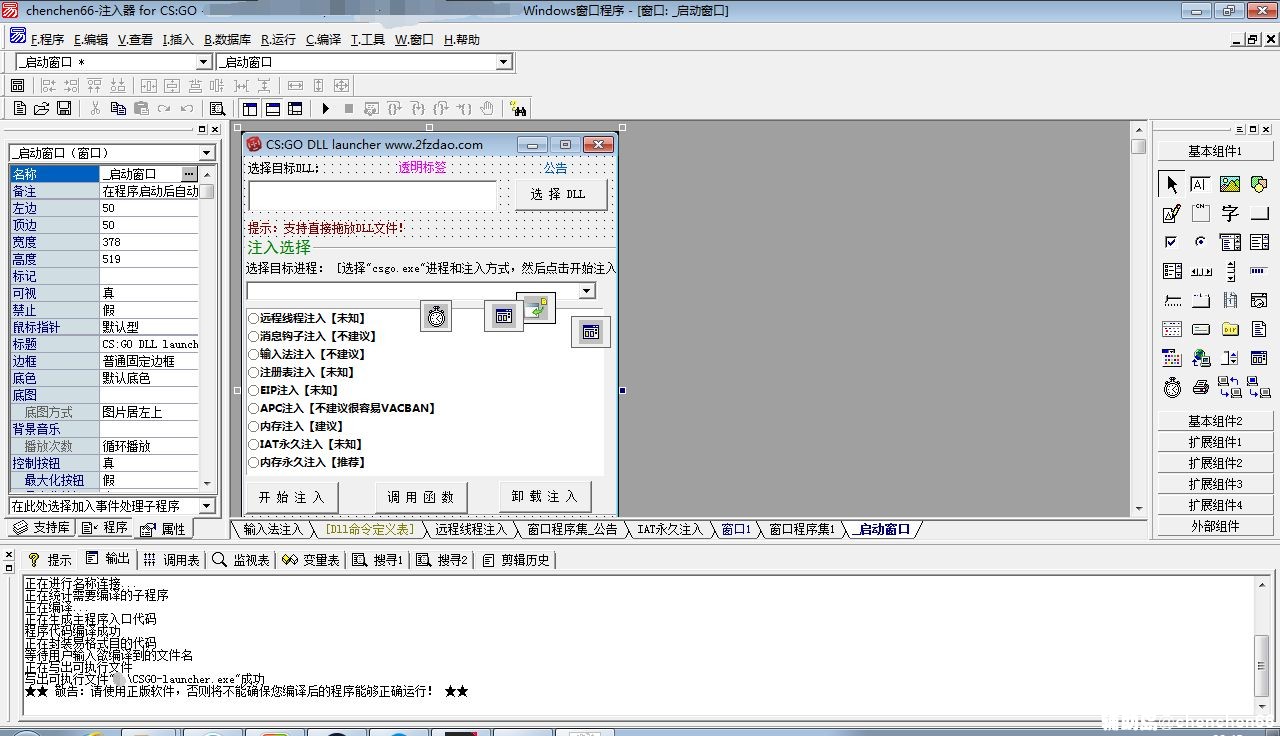
Task: Open the C.编译 menu
Action: point(323,40)
